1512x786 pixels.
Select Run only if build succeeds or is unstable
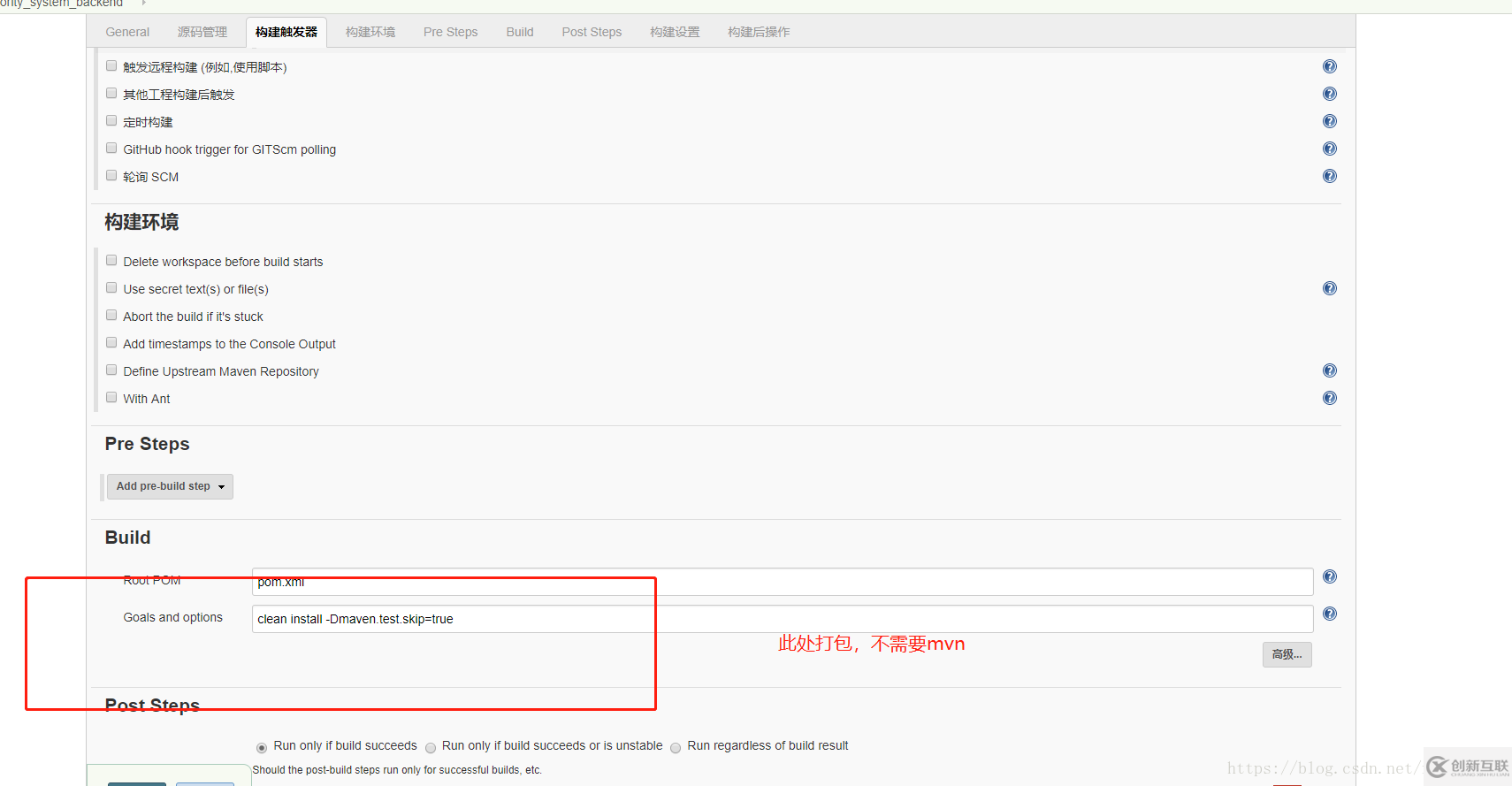pos(431,748)
